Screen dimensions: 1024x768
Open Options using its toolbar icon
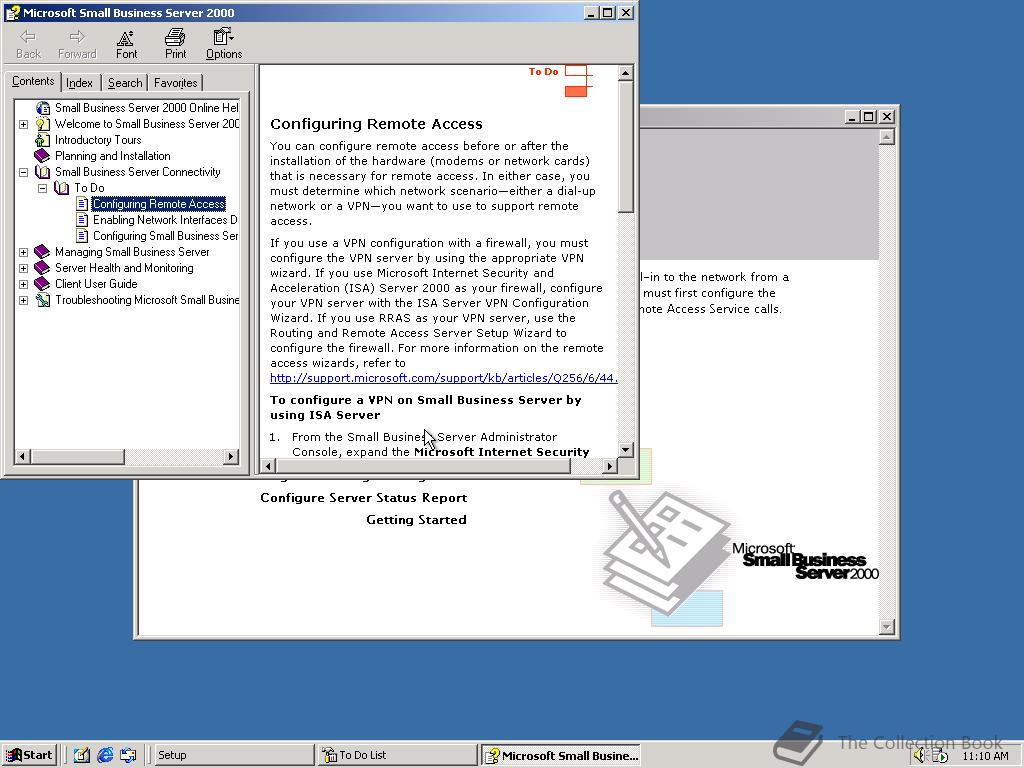tap(222, 44)
